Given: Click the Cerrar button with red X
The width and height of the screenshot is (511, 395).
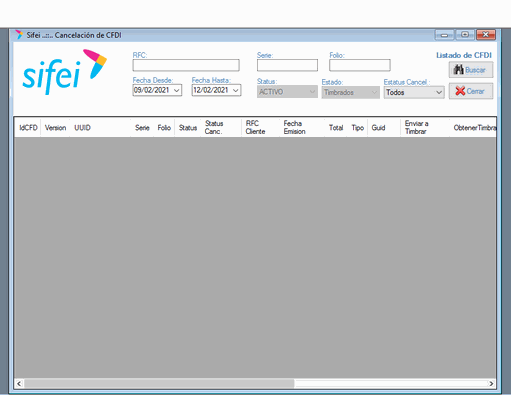Looking at the screenshot, I should tap(471, 91).
